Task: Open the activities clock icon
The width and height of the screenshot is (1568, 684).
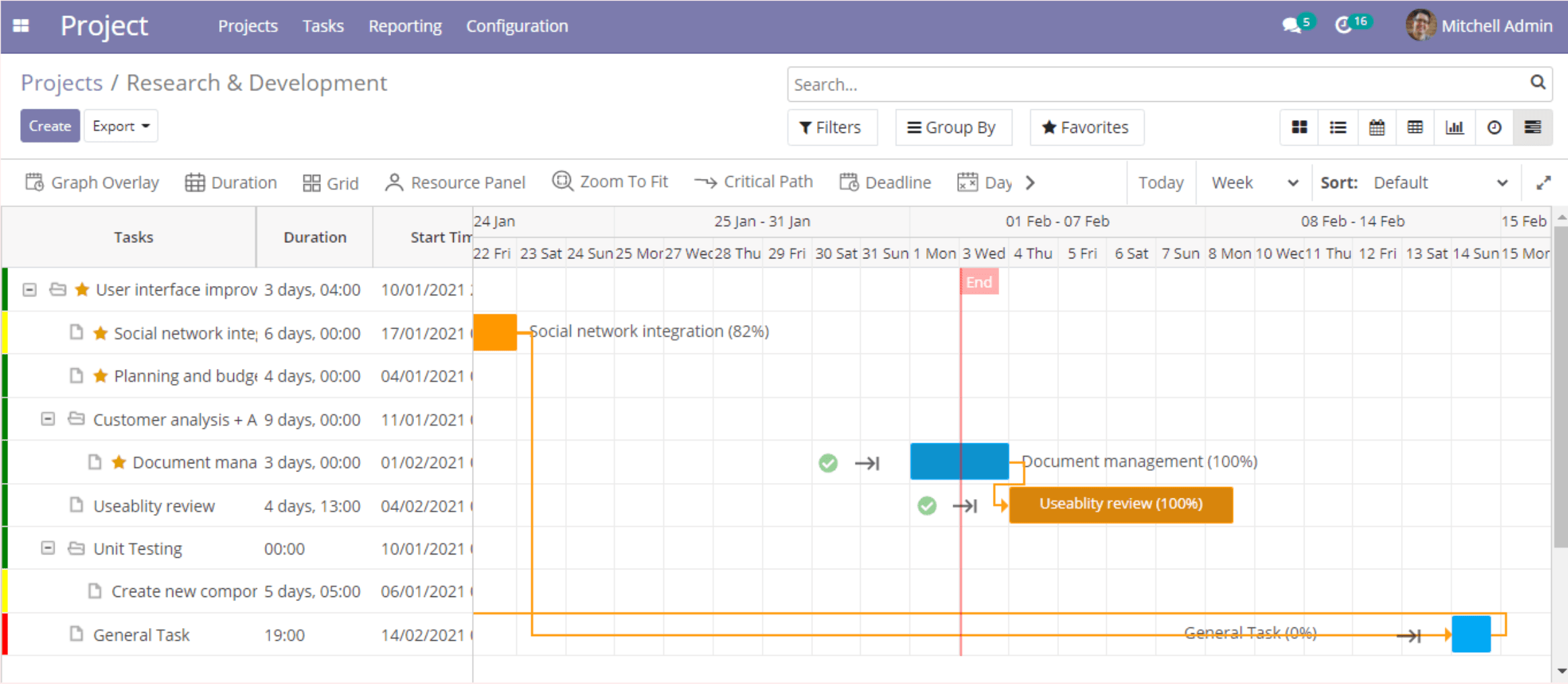Action: tap(1344, 26)
